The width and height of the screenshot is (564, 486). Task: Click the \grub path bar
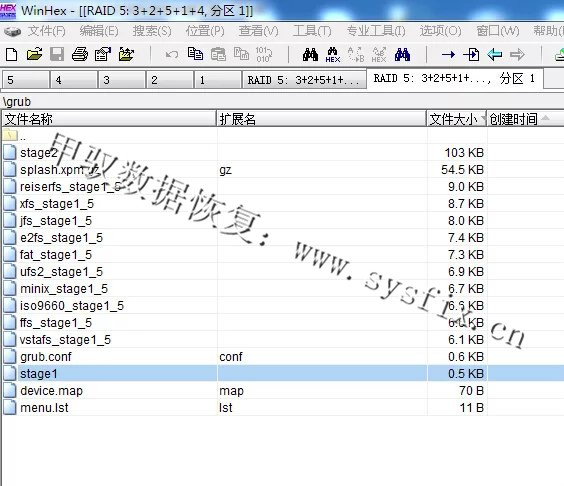(x=282, y=102)
